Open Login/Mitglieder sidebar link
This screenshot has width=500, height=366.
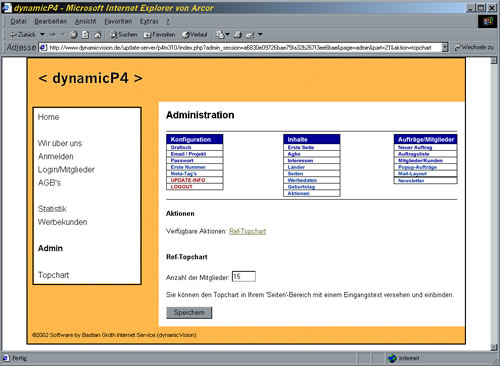[66, 170]
